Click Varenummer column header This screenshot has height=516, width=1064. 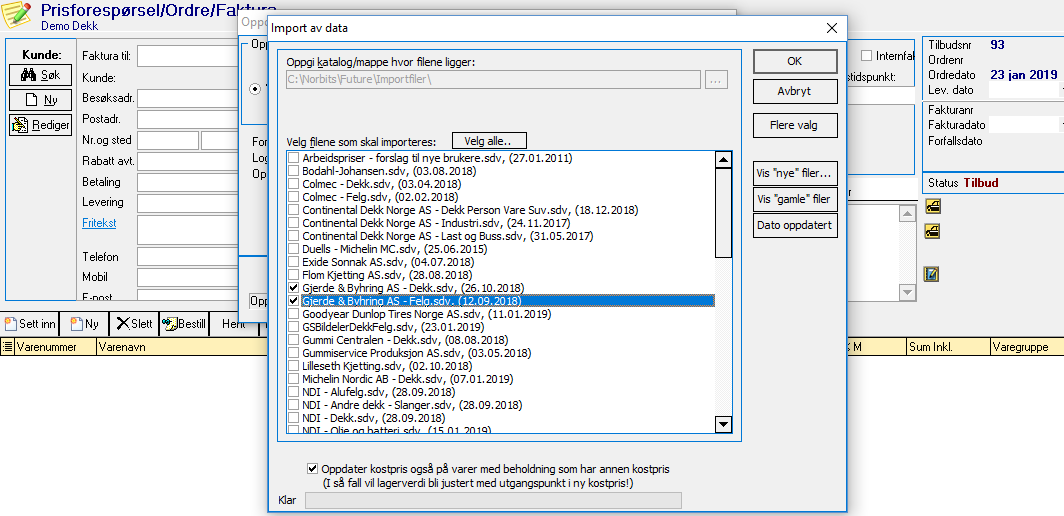[x=56, y=347]
